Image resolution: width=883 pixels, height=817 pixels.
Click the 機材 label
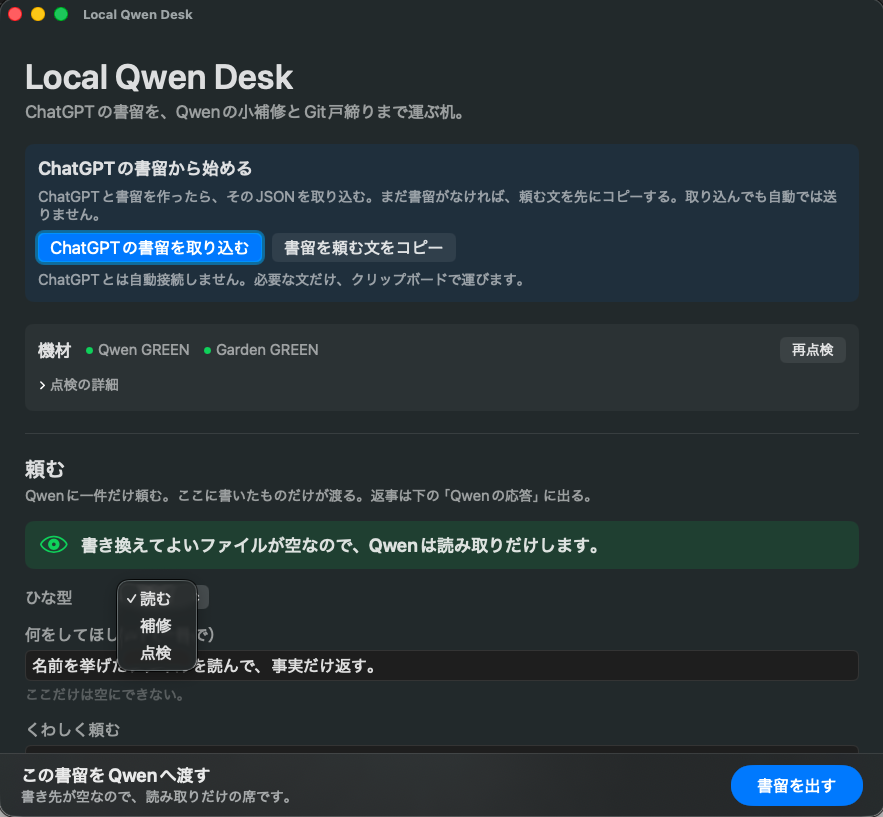click(55, 350)
